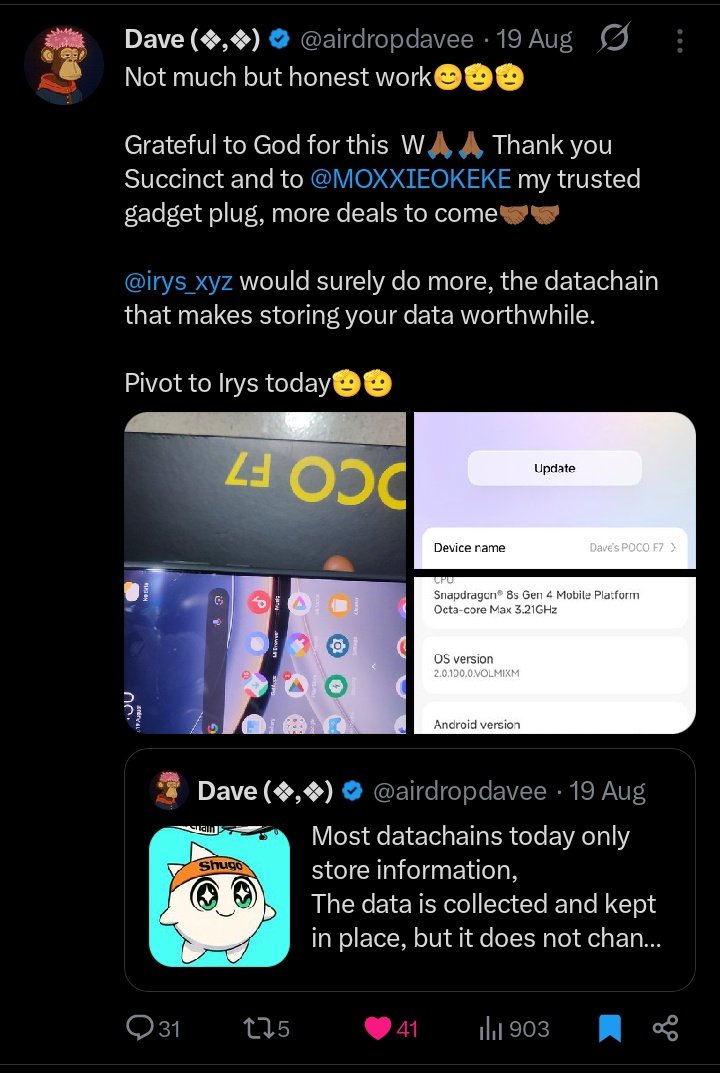This screenshot has height=1073, width=720.
Task: Open the Device name screenshot image
Action: coord(555,489)
